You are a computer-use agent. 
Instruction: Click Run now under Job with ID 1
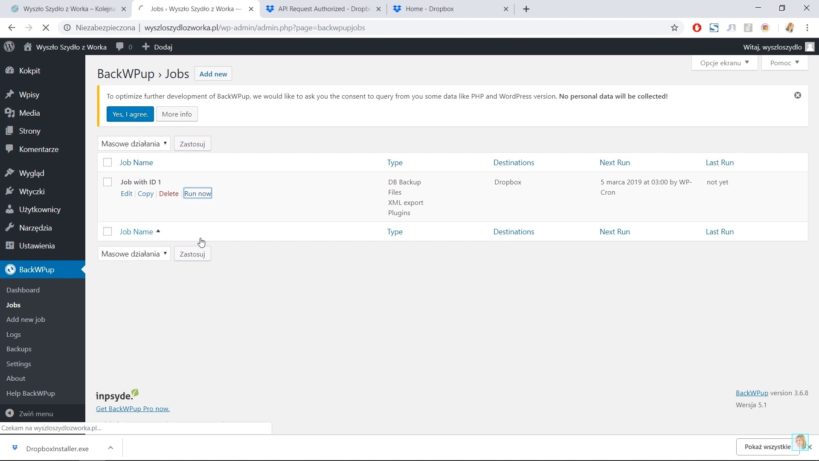click(x=197, y=193)
